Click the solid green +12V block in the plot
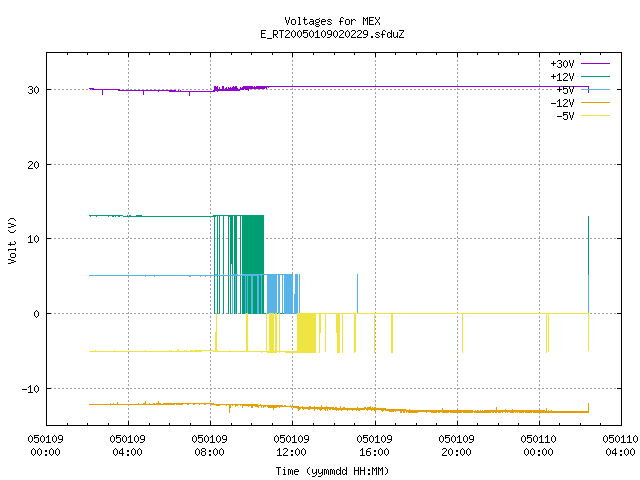Screen dimensions: 640x480 [253, 245]
